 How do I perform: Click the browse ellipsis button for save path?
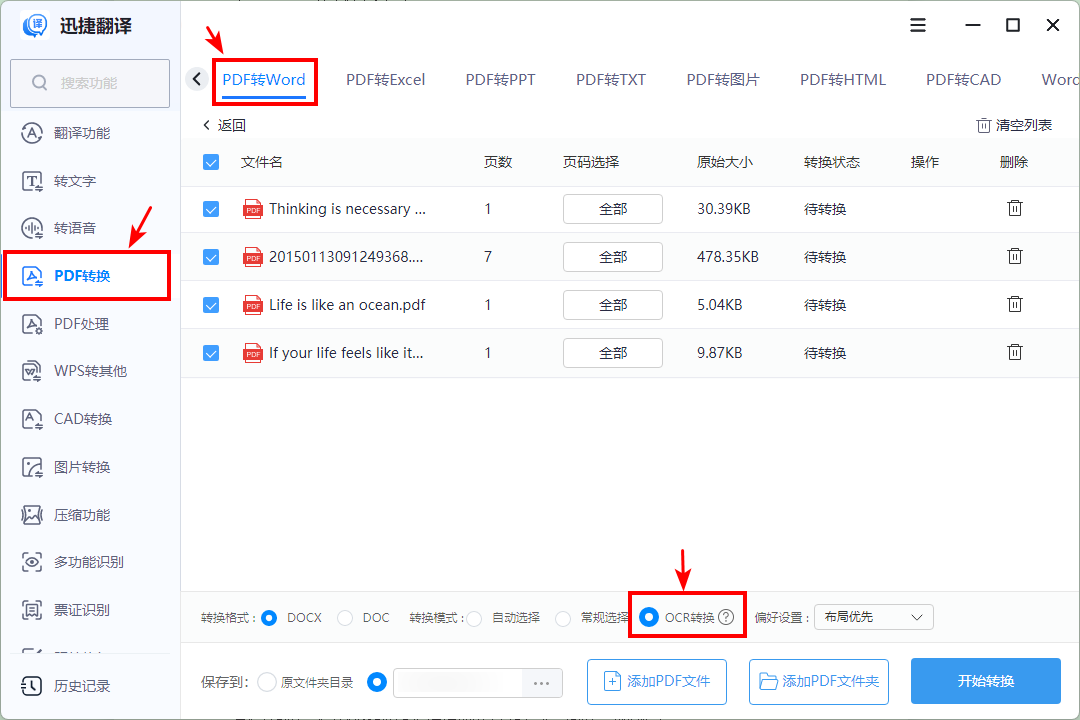[x=541, y=683]
